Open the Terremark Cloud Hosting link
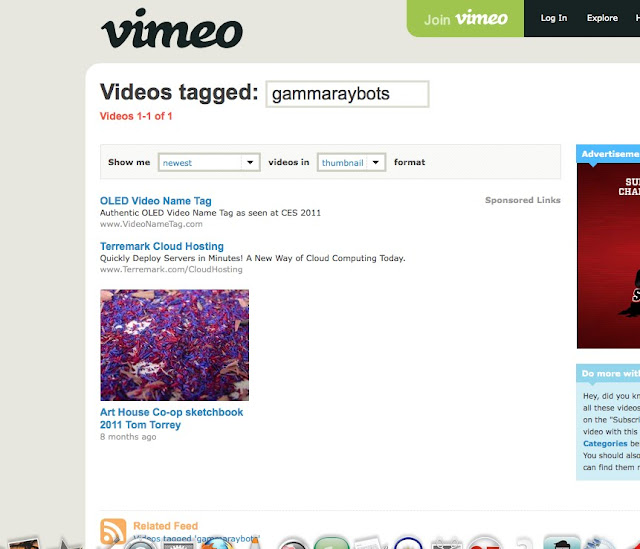Screen dimensions: 640x549 [162, 246]
